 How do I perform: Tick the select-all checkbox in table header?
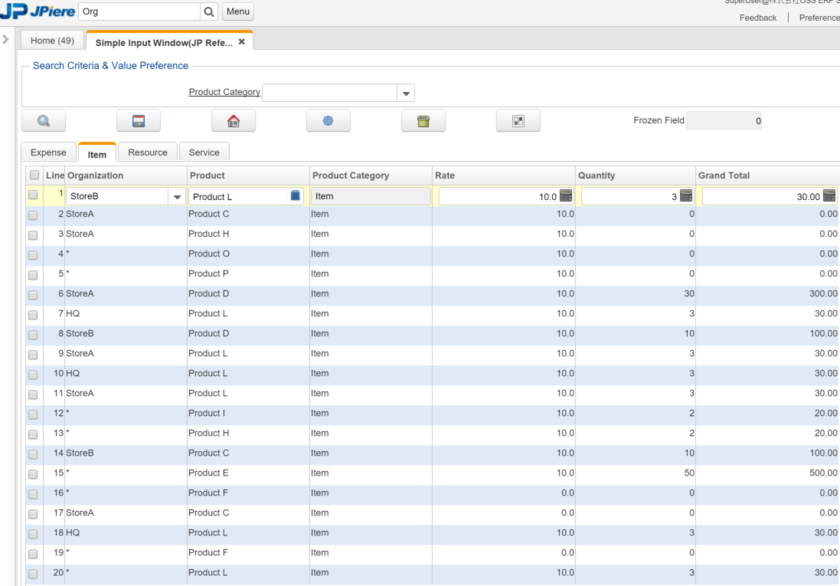[x=34, y=176]
